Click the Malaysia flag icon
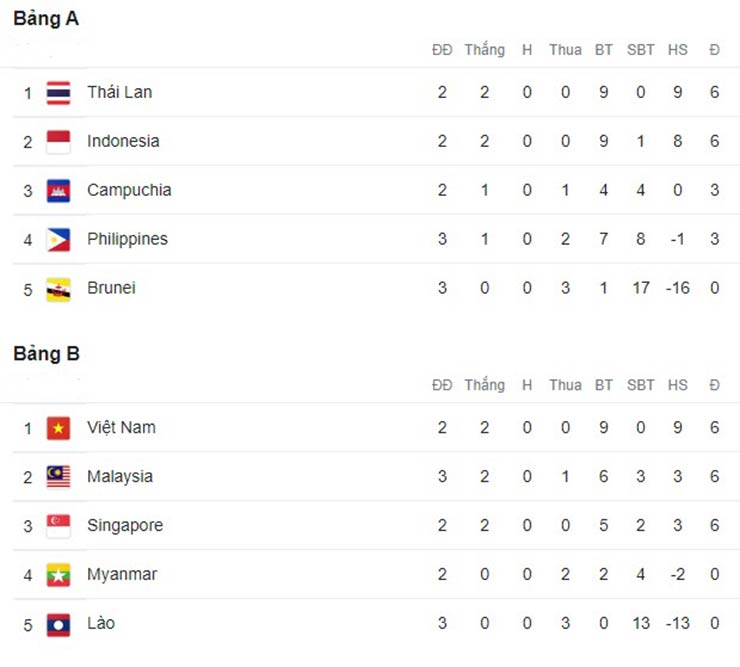Viewport: 740px width, 667px height. pos(58,477)
